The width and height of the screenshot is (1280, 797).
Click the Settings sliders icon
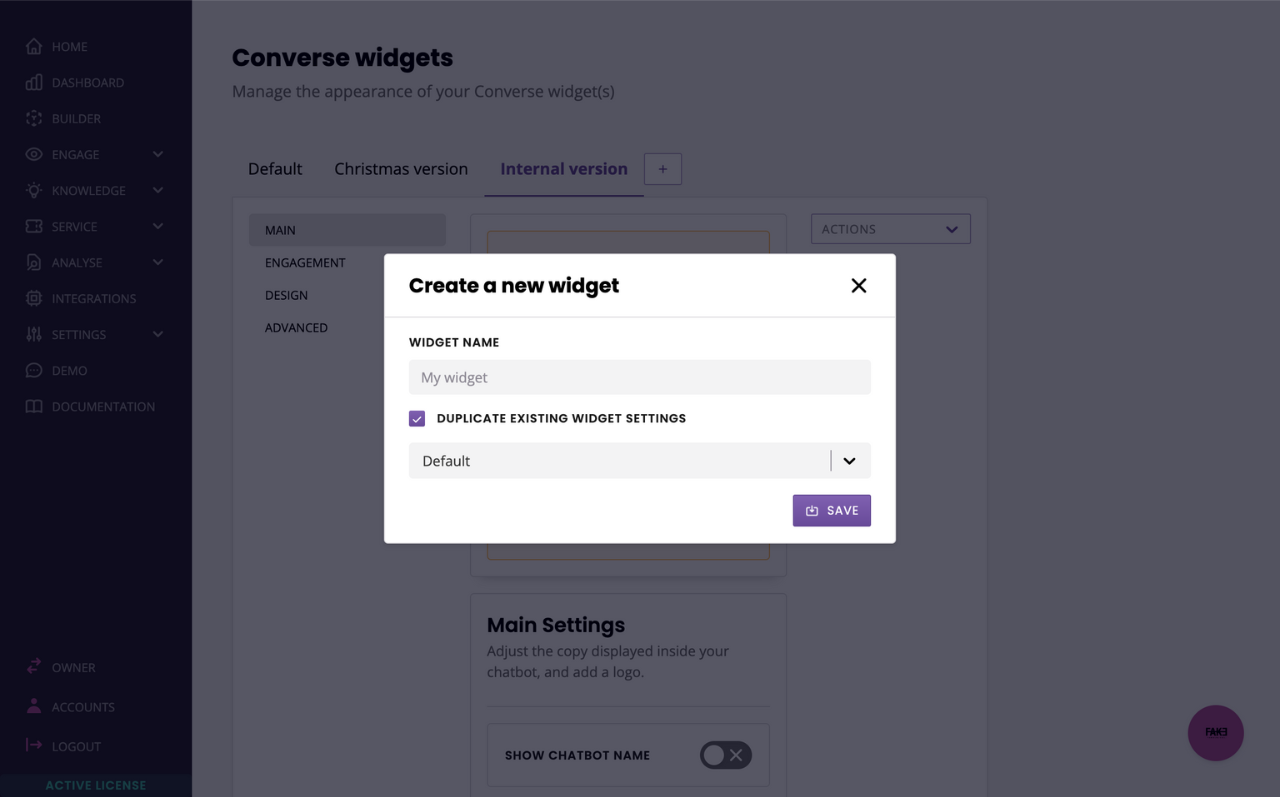click(34, 334)
